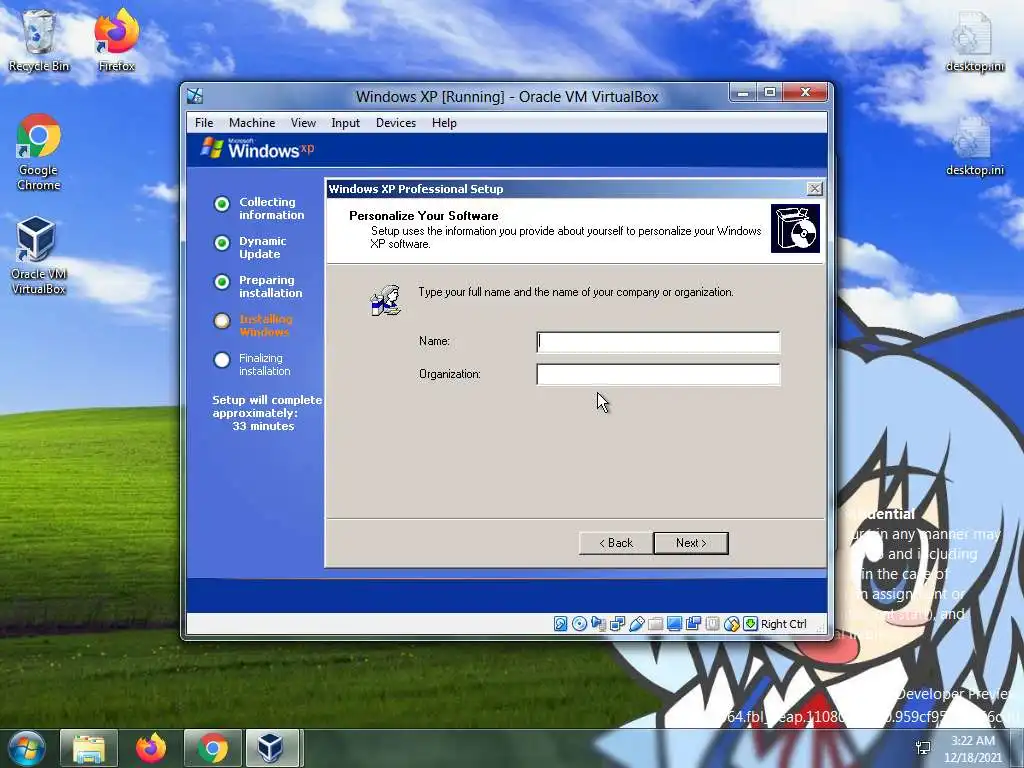
Task: Click in the Organization input field
Action: click(x=658, y=375)
